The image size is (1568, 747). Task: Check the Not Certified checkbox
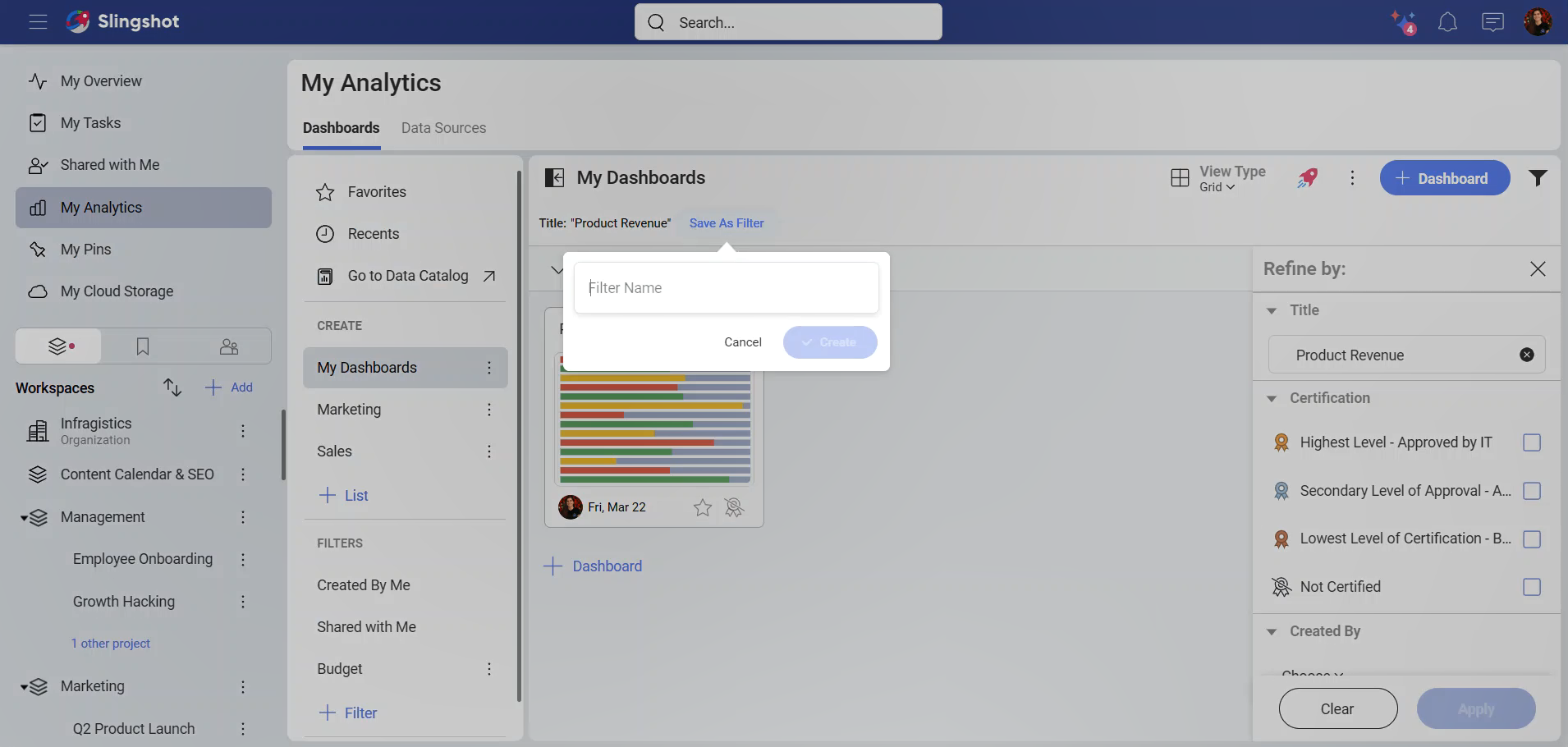click(x=1532, y=587)
